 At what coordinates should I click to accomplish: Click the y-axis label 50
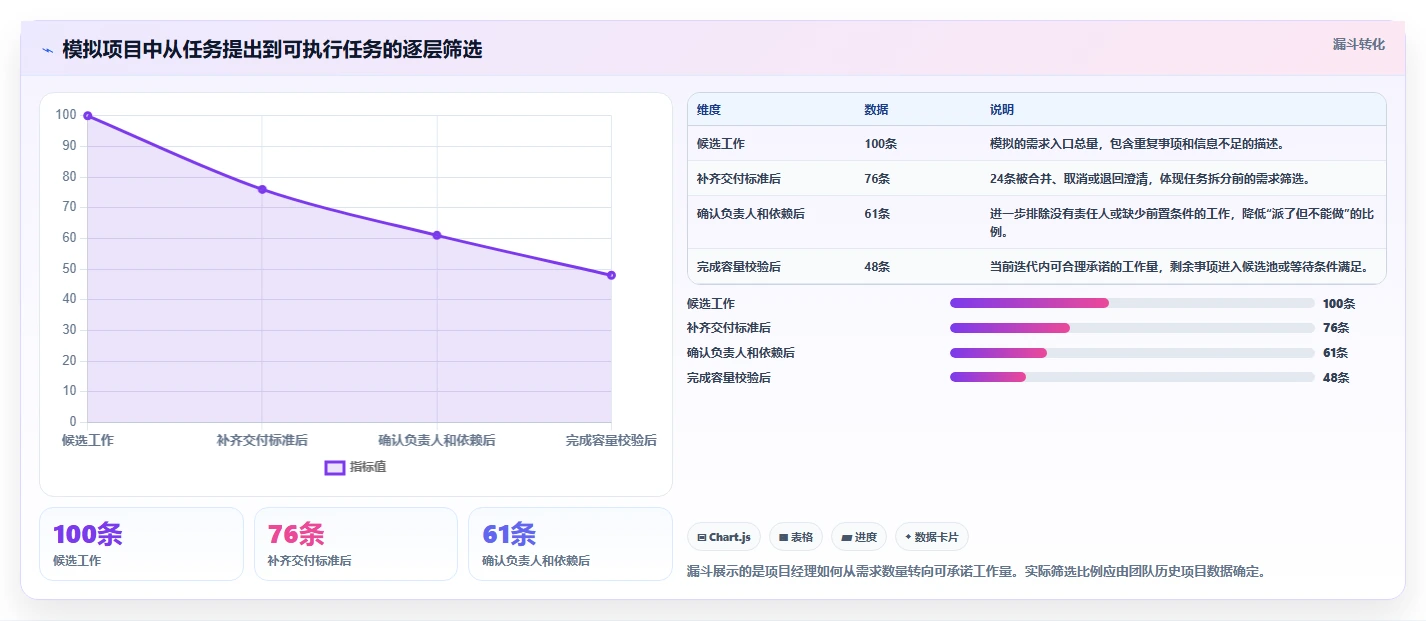click(x=68, y=269)
